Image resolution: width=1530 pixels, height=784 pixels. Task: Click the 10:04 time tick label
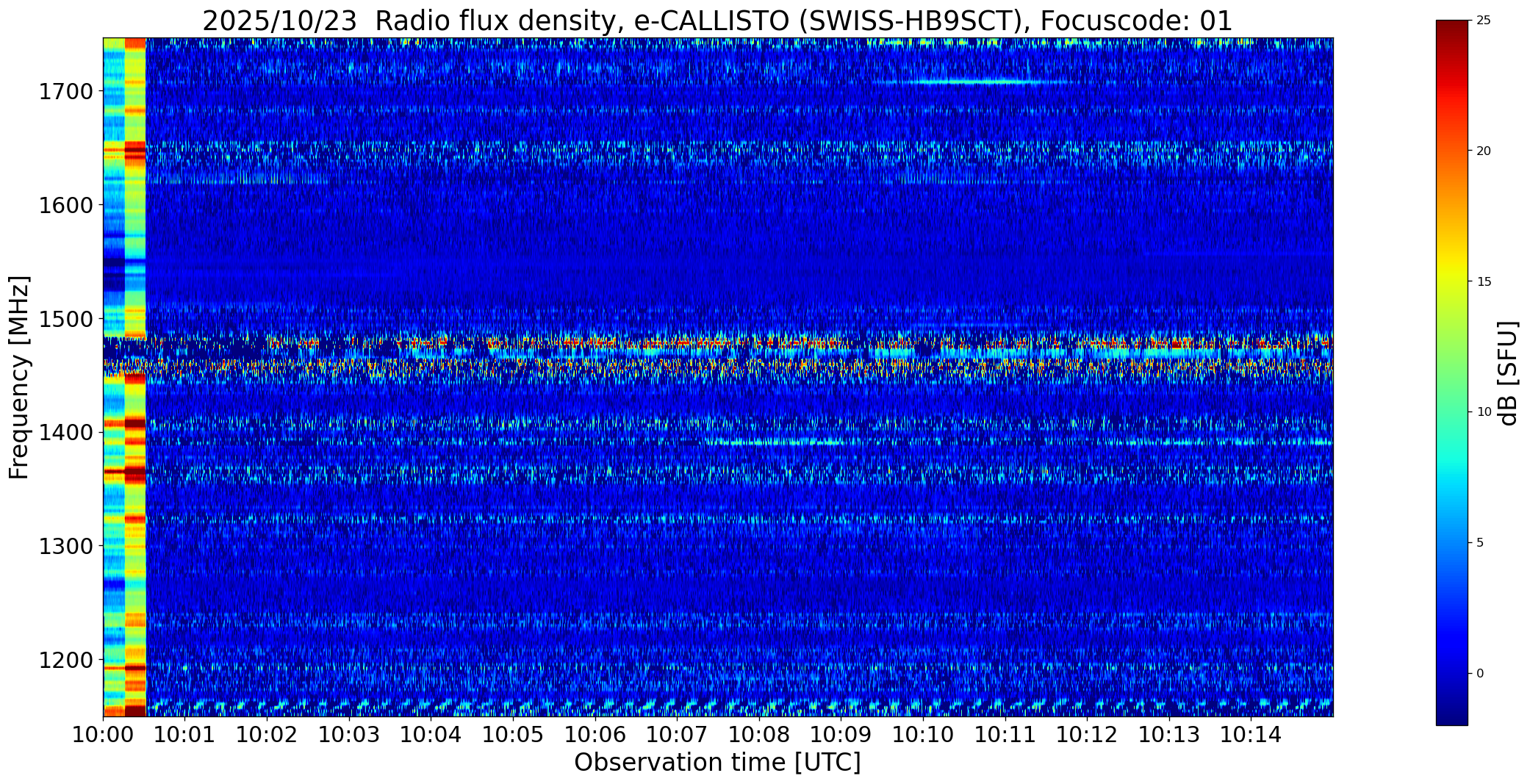click(431, 735)
